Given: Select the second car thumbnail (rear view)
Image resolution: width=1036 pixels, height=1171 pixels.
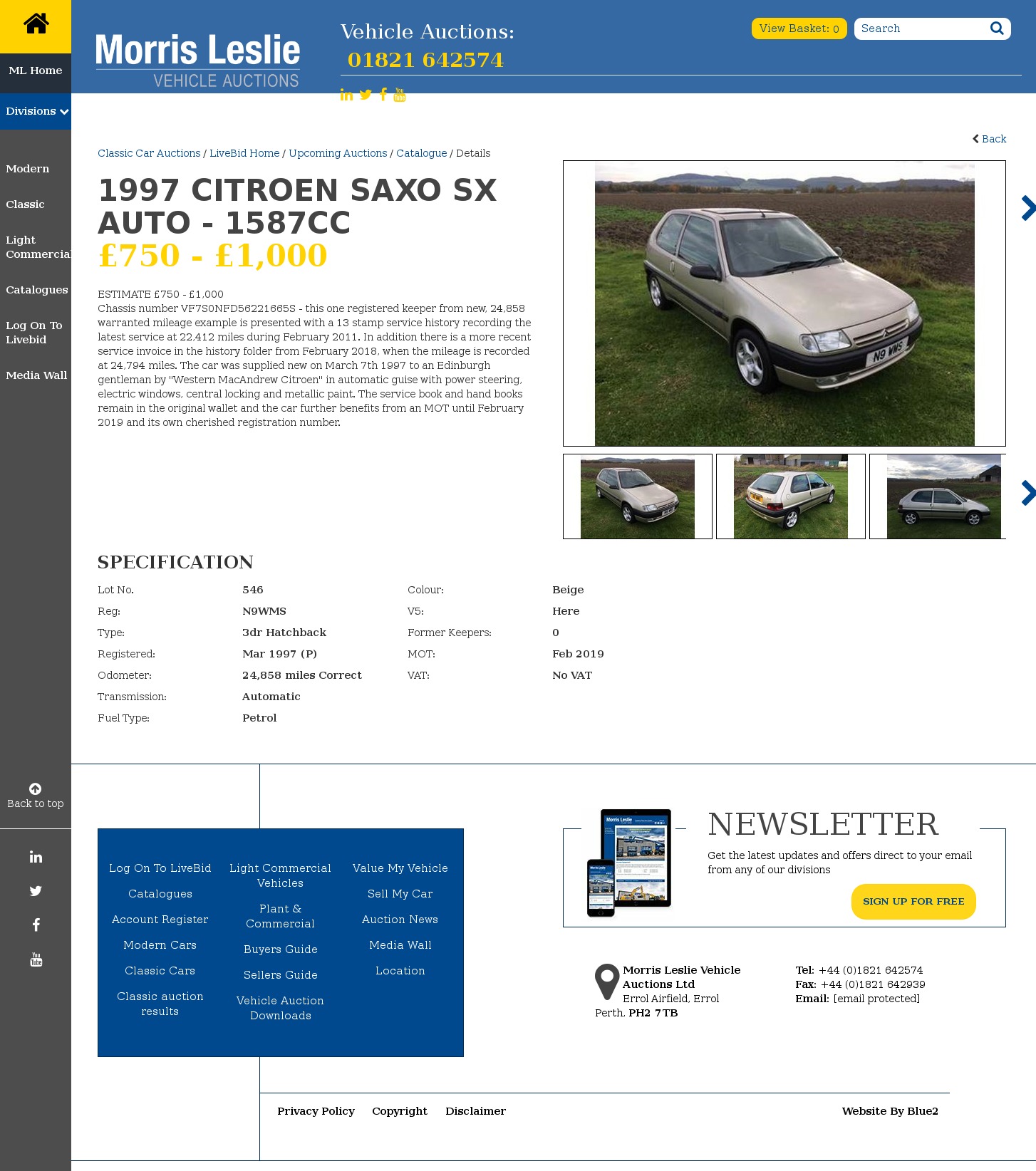Looking at the screenshot, I should click(x=791, y=496).
